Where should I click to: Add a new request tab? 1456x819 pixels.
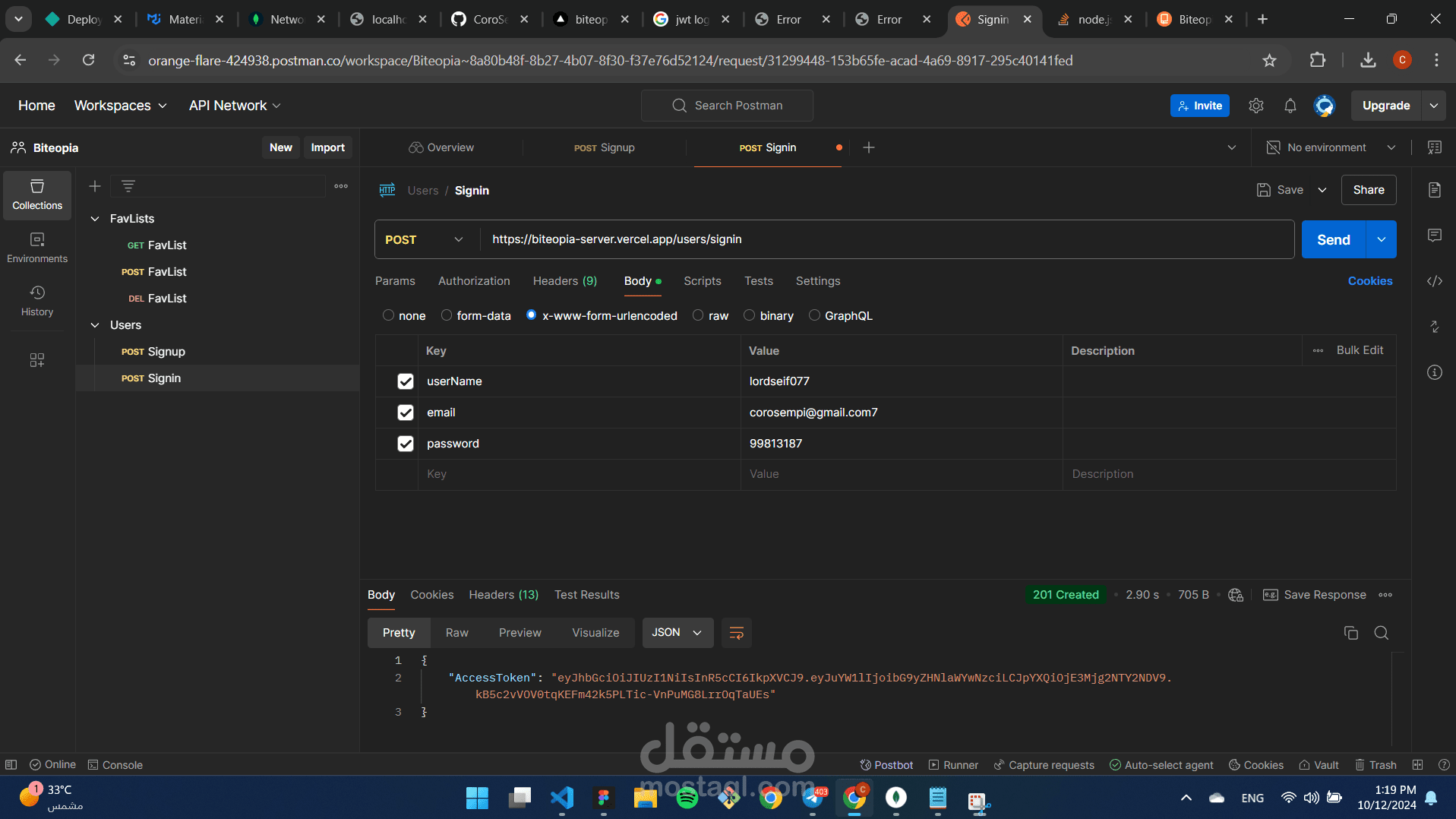pos(869,147)
